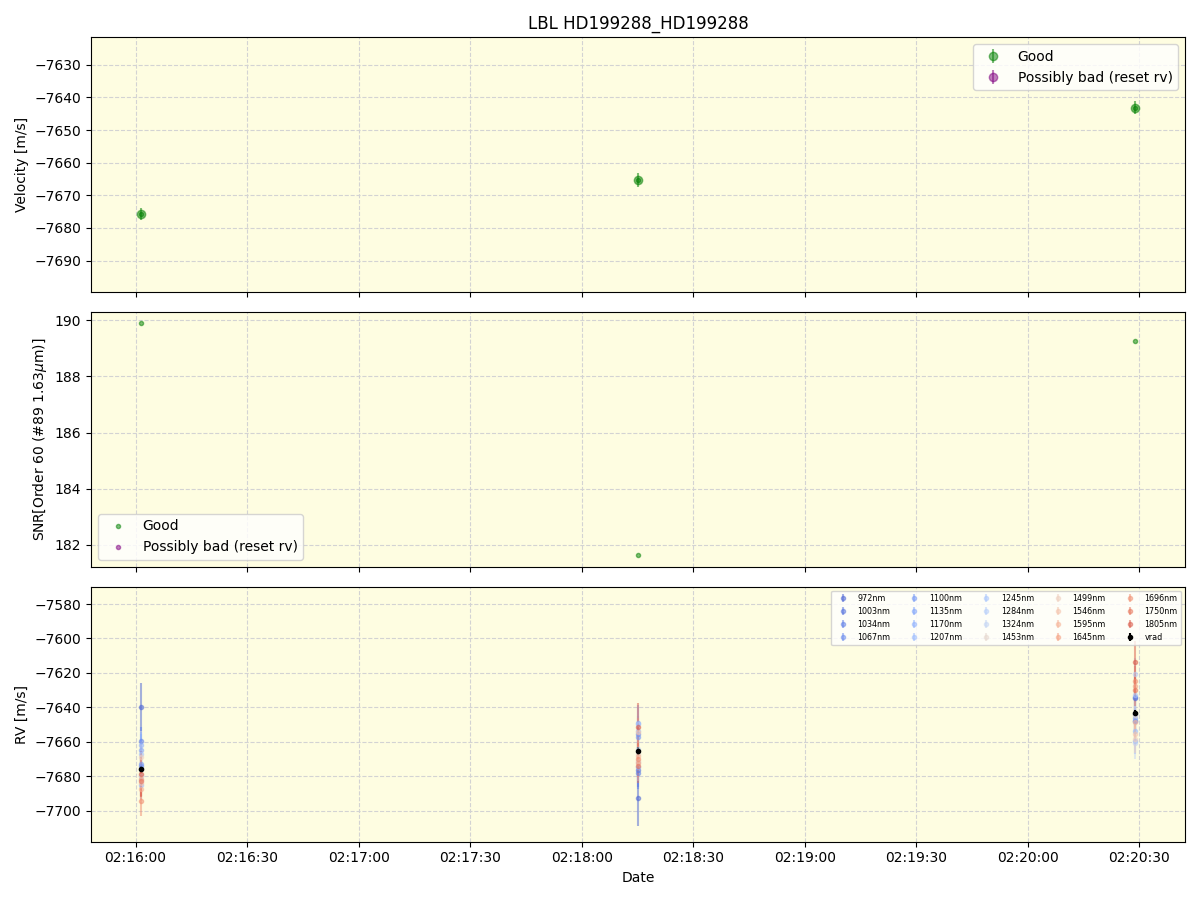Click the Velocity [m/s] y-axis label
The height and width of the screenshot is (900, 1200).
point(21,165)
